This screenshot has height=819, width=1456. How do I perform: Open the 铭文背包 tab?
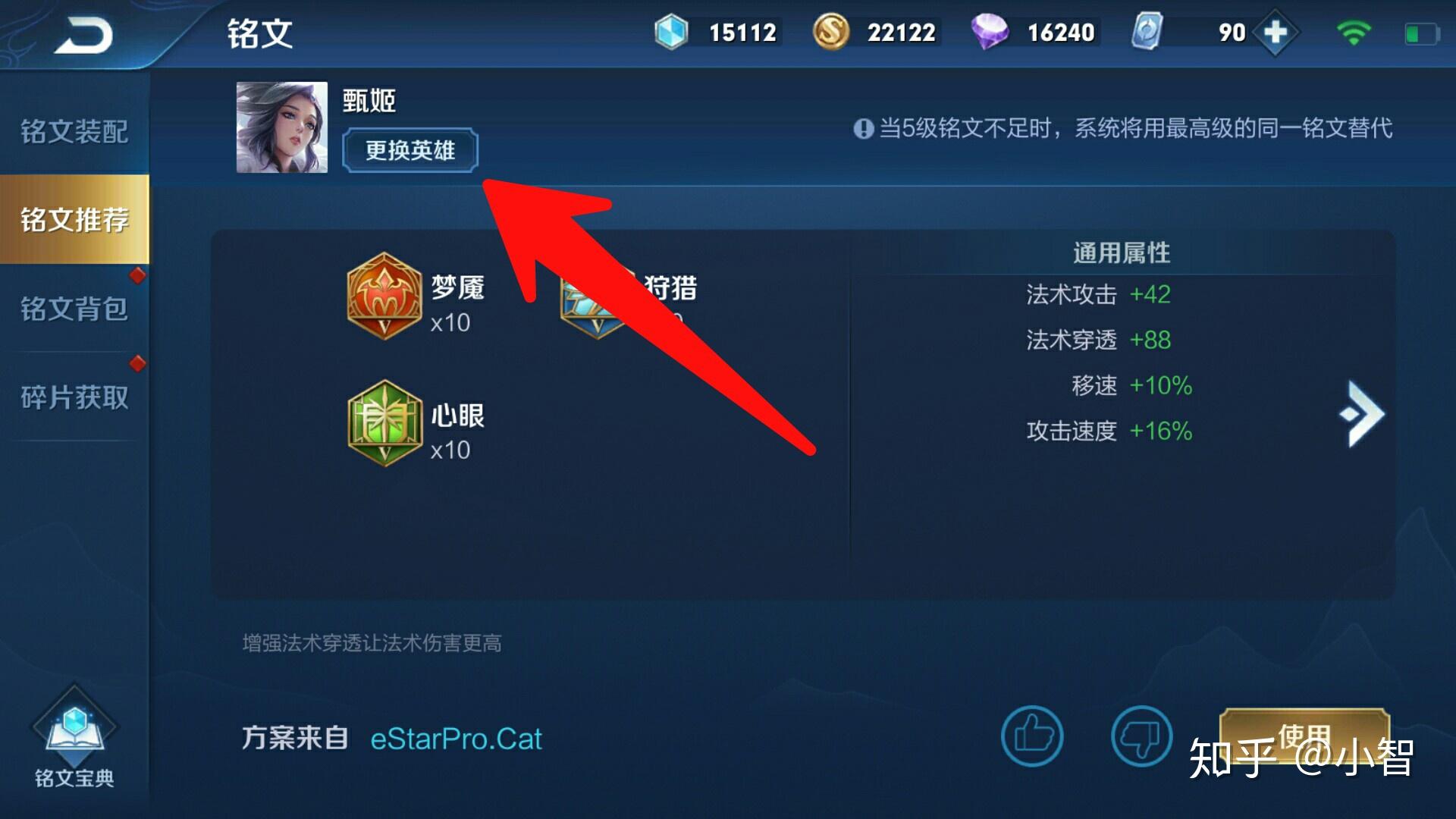point(74,309)
